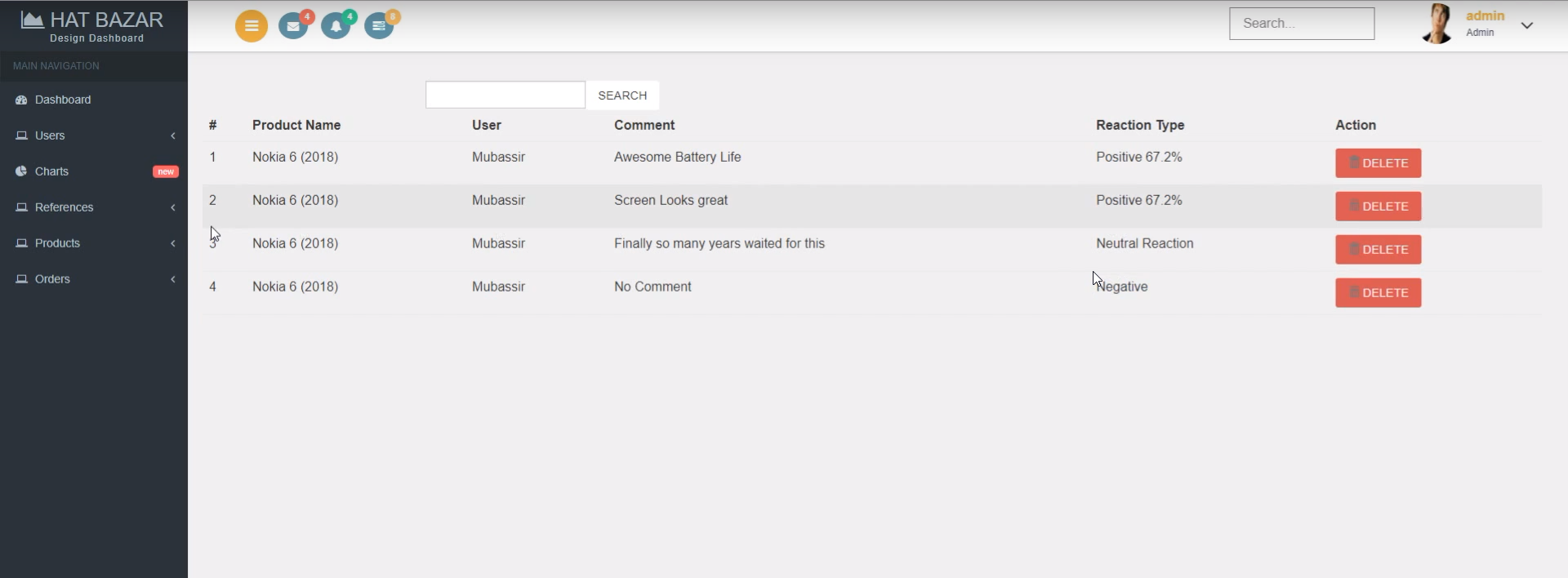
Task: Click the Products laptop icon in sidebar
Action: point(21,243)
